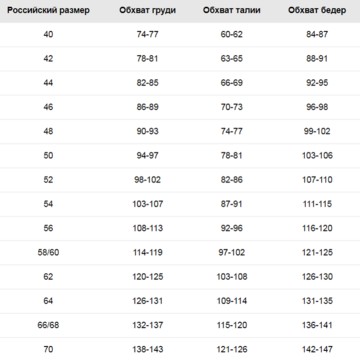360x360 pixels.
Task: Select the 58/60 size cell
Action: [x=48, y=253]
